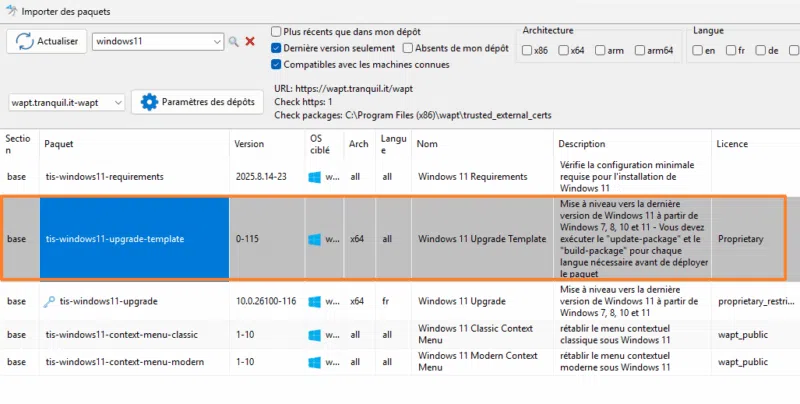Viewport: 800px width, 404px height.
Task: Click Windows logo in context-menu-modern row
Action: click(x=315, y=362)
